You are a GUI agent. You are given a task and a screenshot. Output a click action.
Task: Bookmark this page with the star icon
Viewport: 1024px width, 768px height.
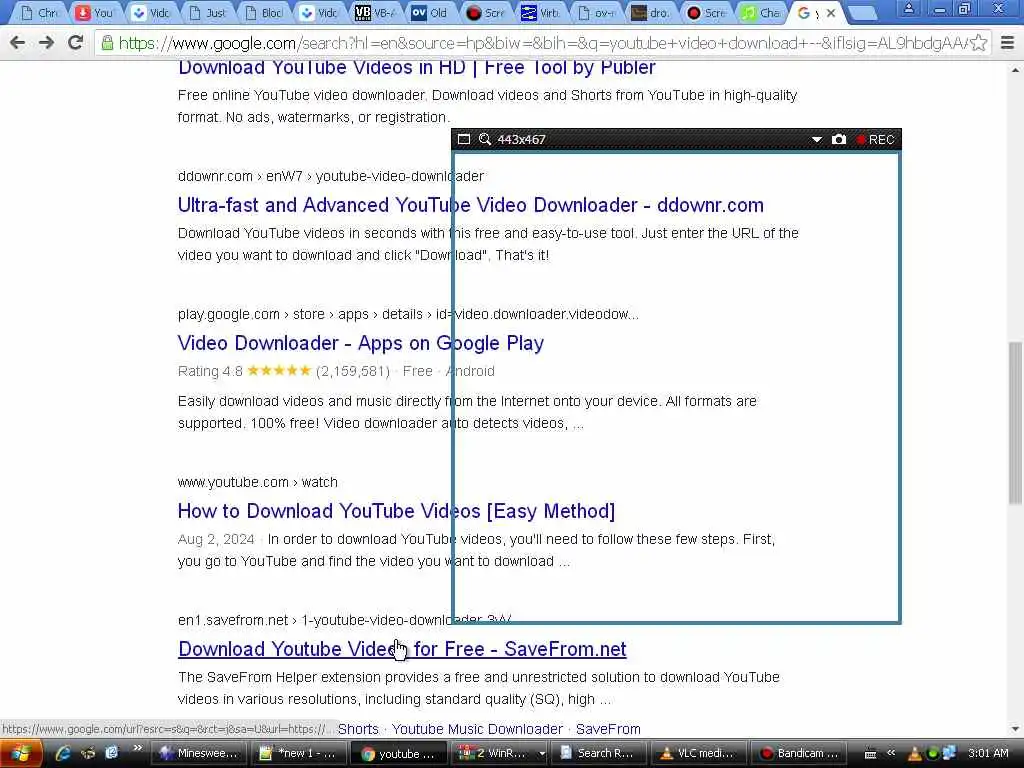(x=978, y=43)
